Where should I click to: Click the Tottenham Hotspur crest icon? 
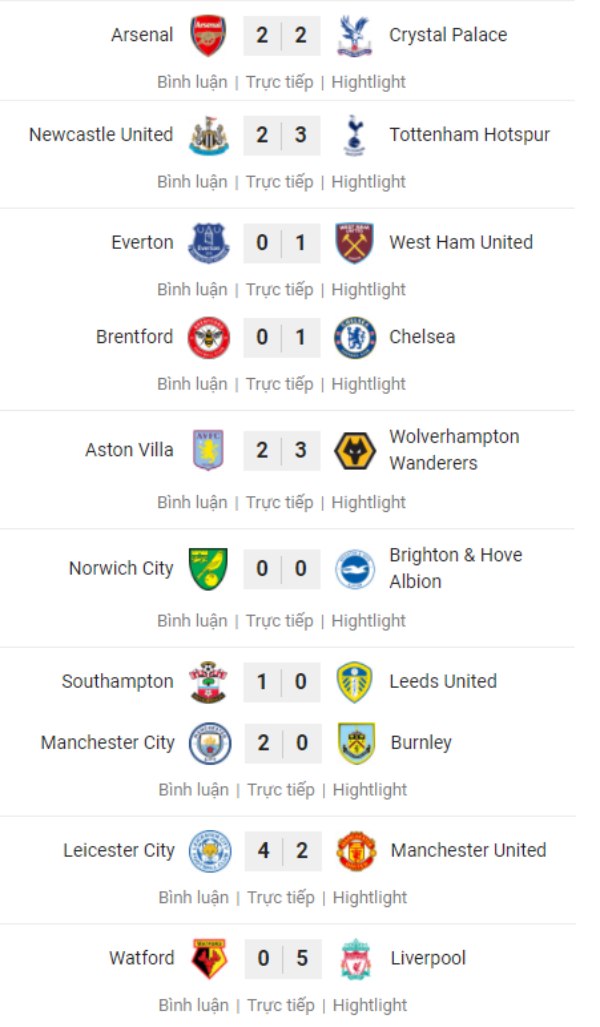(354, 135)
